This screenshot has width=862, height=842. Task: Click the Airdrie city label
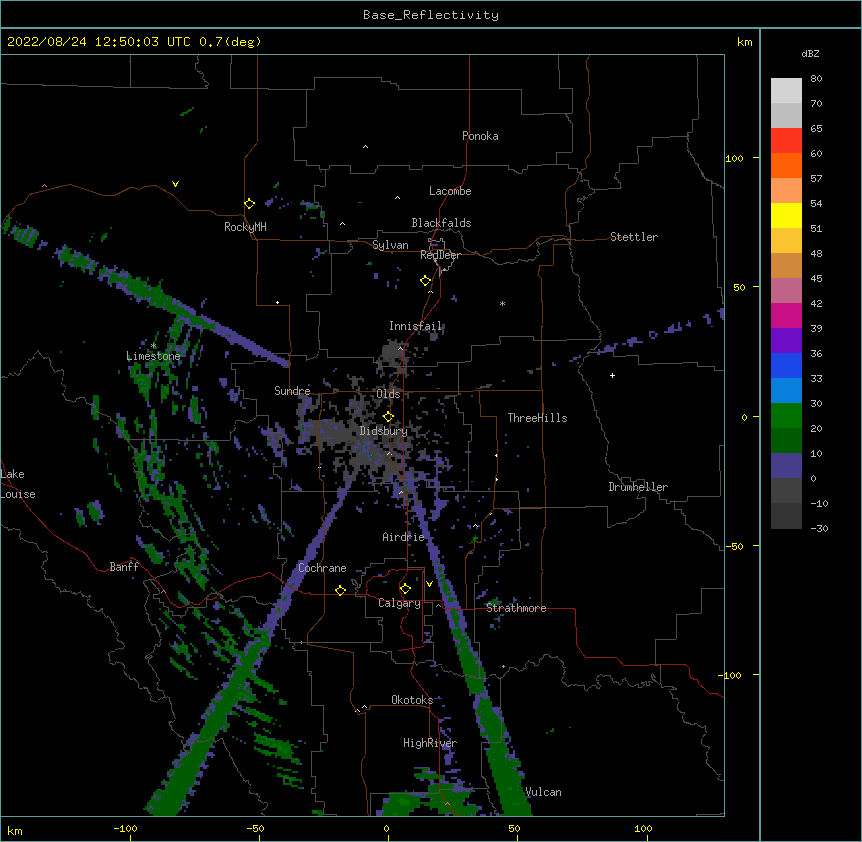pyautogui.click(x=404, y=537)
